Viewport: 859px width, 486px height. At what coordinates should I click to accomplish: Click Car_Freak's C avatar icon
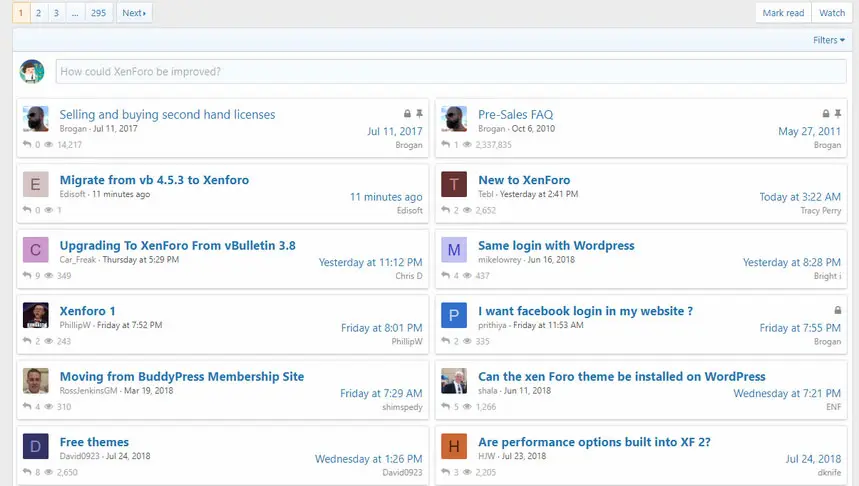[36, 250]
